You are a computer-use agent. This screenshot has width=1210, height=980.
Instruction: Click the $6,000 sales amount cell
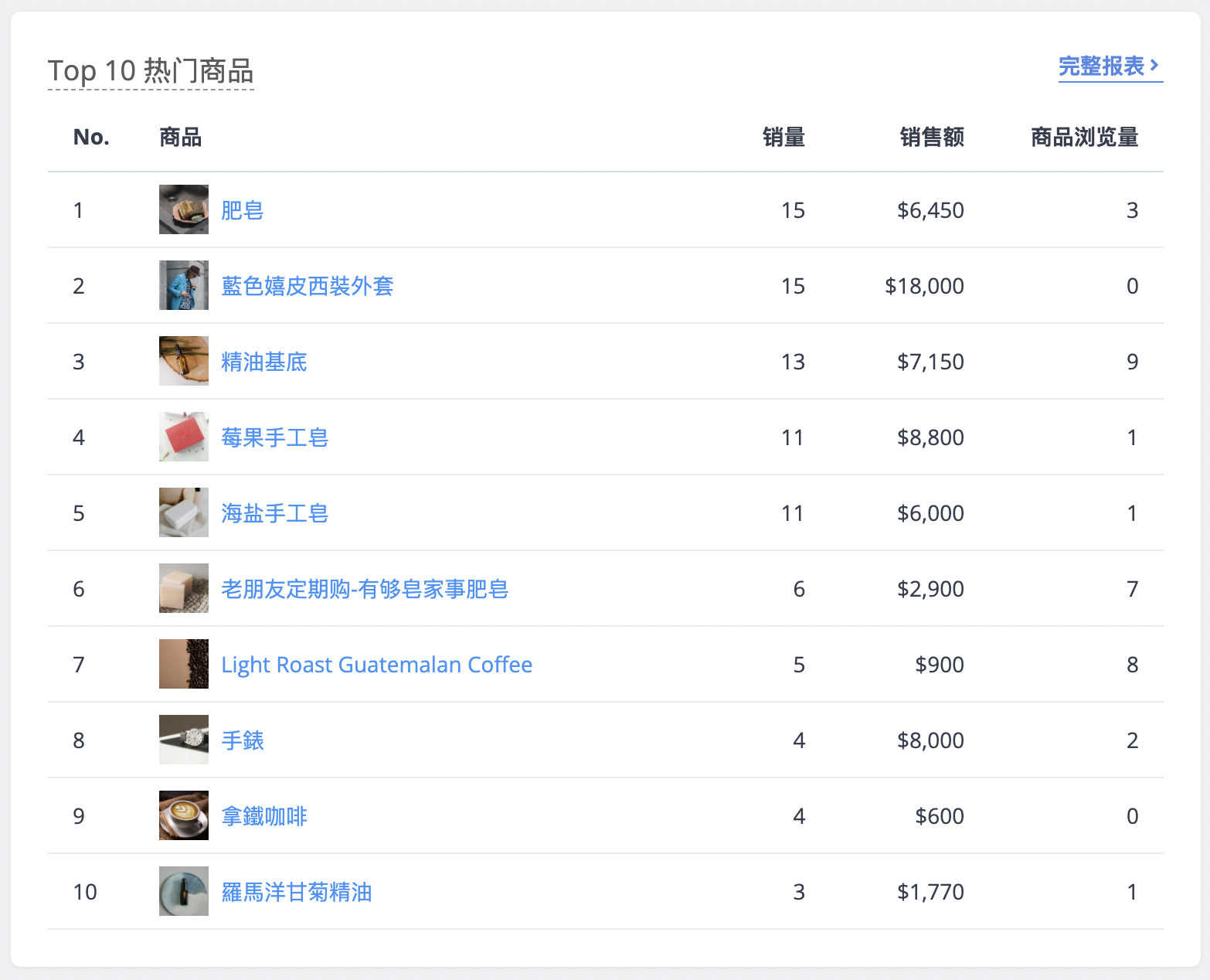coord(930,513)
